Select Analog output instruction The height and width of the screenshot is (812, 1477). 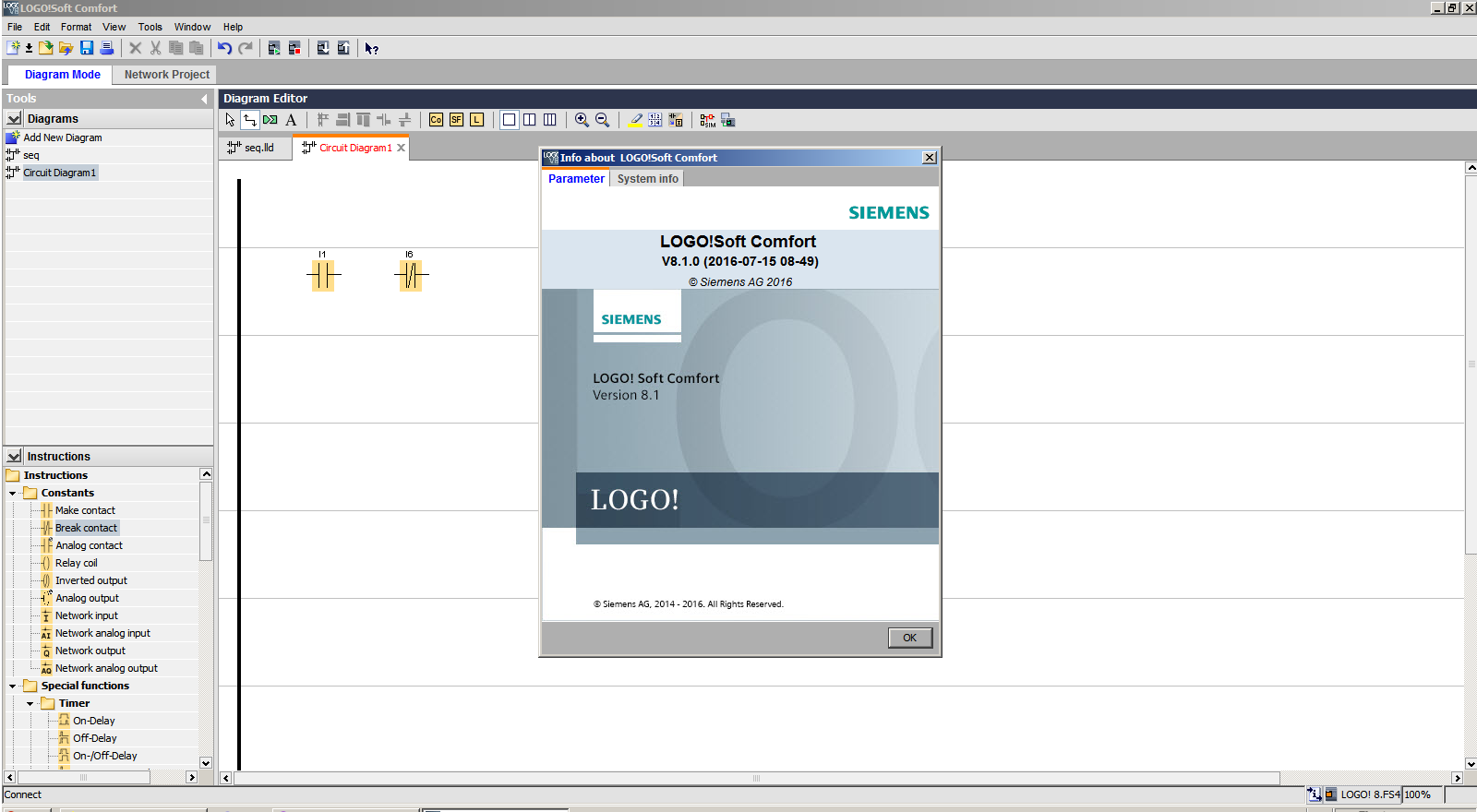coord(87,598)
